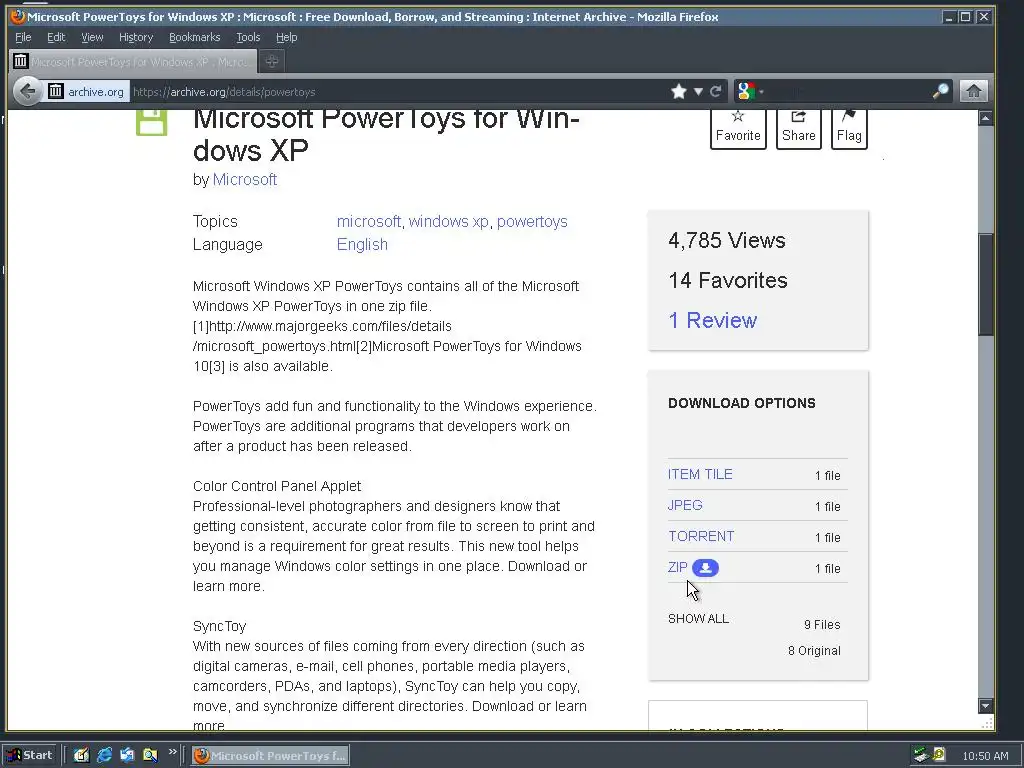Reload the page with the refresh icon
The height and width of the screenshot is (768, 1024).
pos(716,91)
